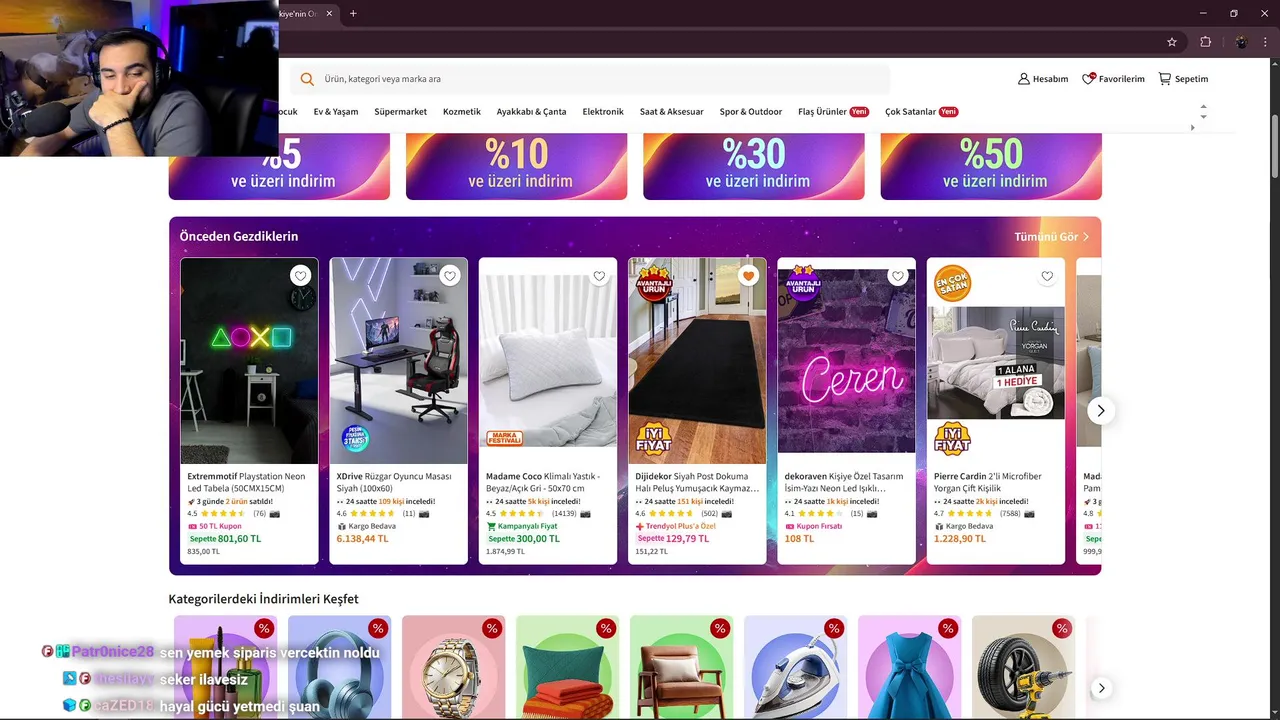This screenshot has height=720, width=1280.
Task: Favorite the Madame Coco Klimalı Yastık
Action: point(599,276)
